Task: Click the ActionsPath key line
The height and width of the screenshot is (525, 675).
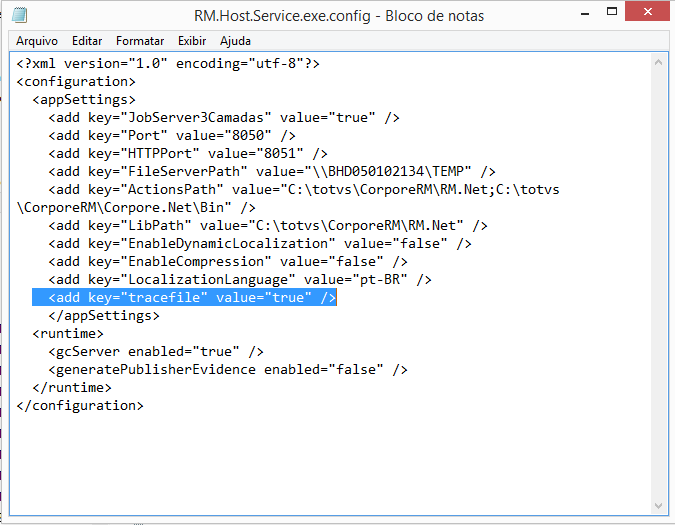Action: pos(304,190)
